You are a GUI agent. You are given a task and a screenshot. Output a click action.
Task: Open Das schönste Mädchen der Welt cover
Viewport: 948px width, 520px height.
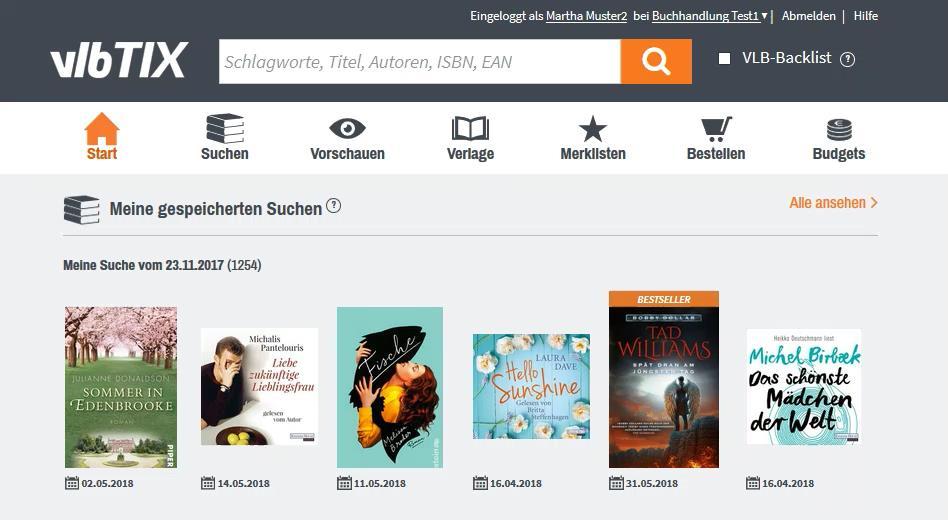pyautogui.click(x=804, y=386)
